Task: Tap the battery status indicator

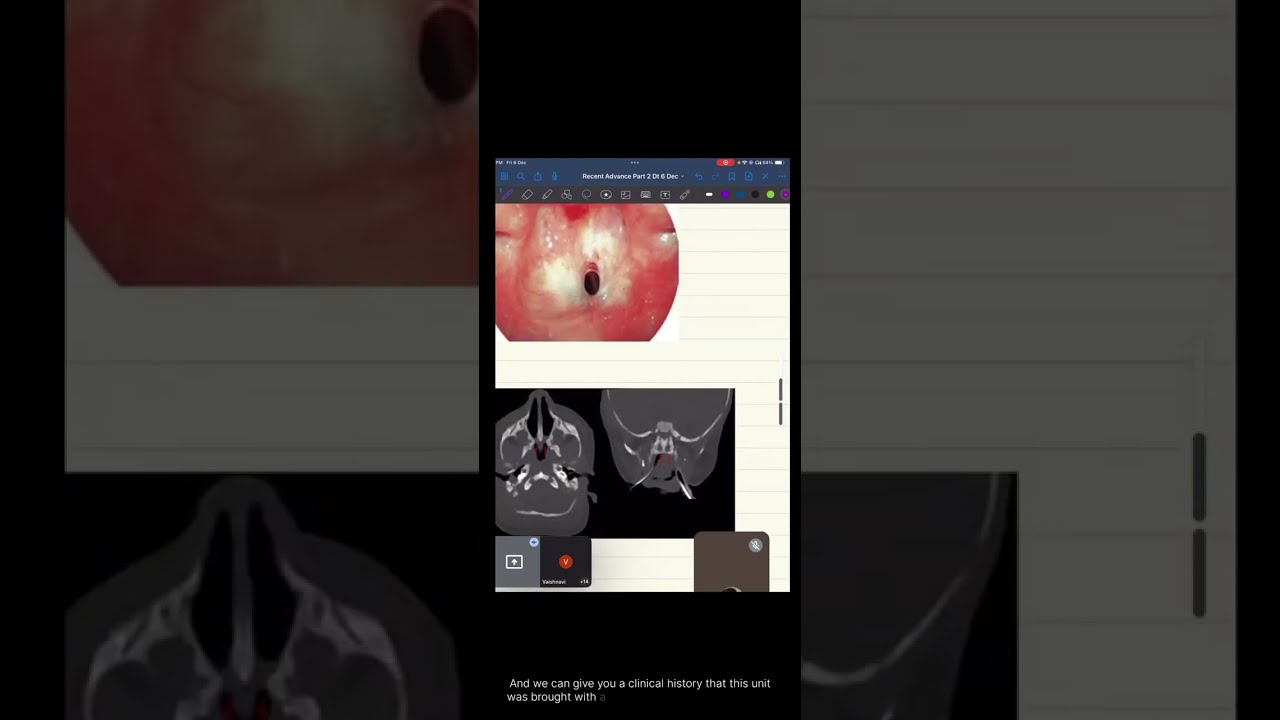Action: 779,162
